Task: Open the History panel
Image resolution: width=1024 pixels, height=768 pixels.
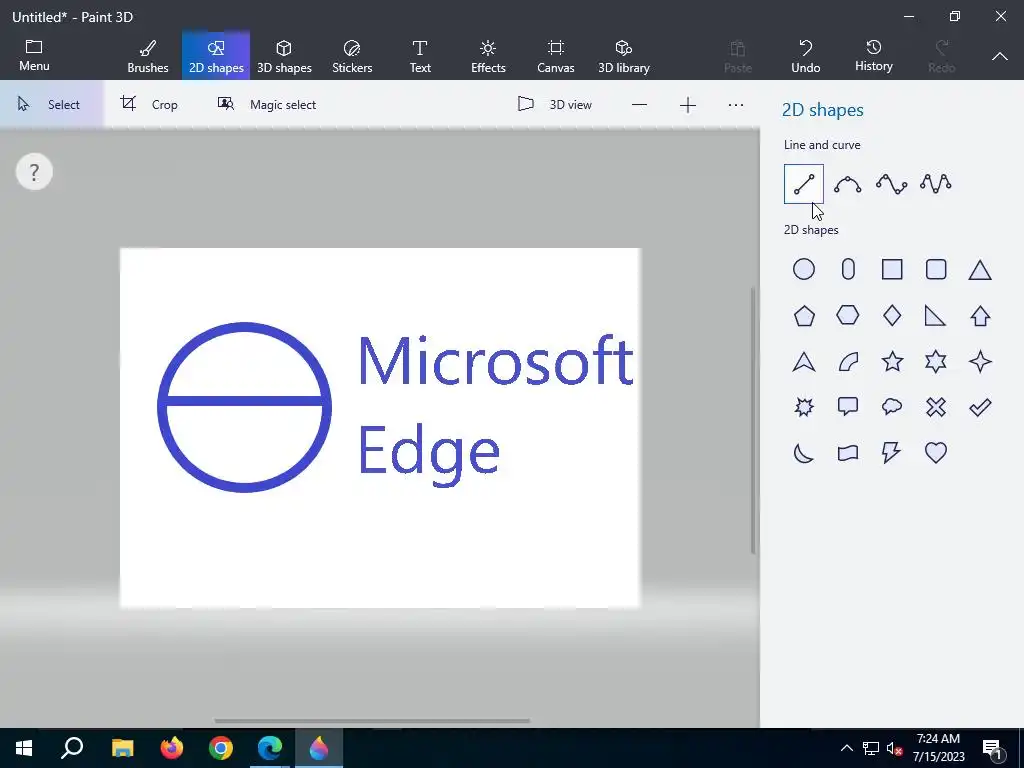Action: coord(874,56)
